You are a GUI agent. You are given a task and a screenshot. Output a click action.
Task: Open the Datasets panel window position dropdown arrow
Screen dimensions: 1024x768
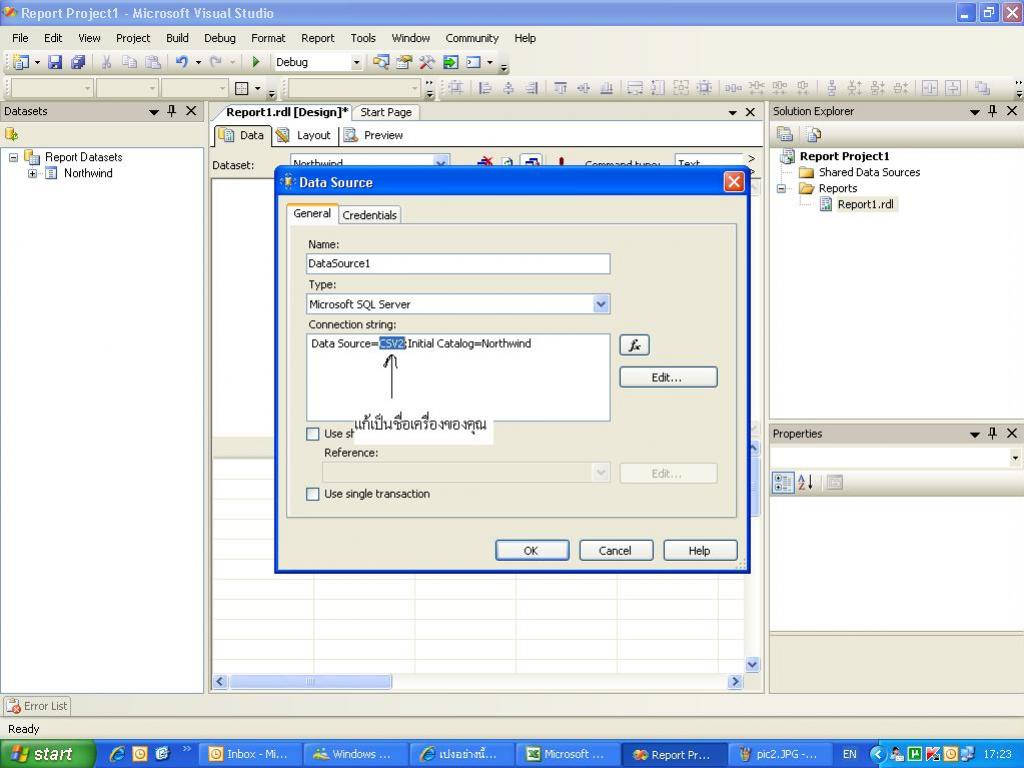[154, 112]
